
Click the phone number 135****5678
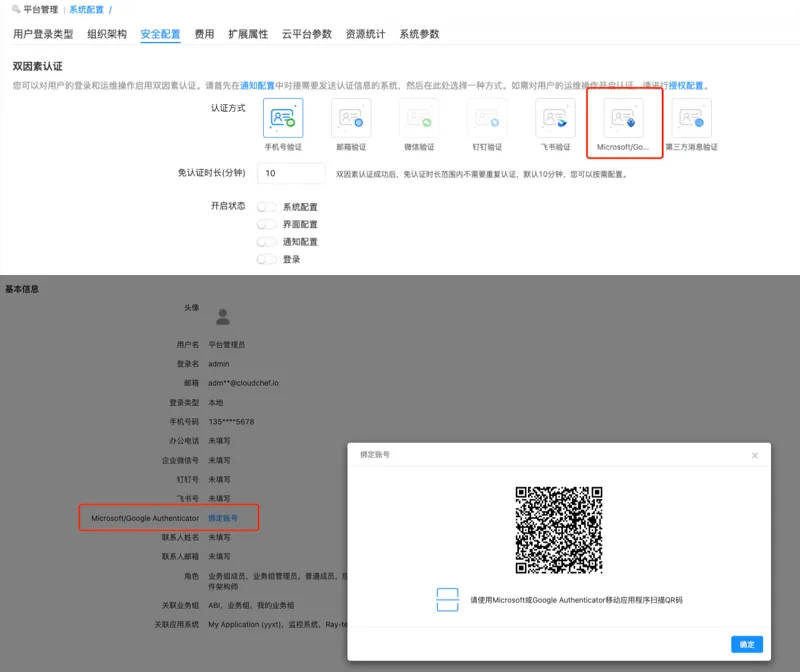pyautogui.click(x=231, y=421)
